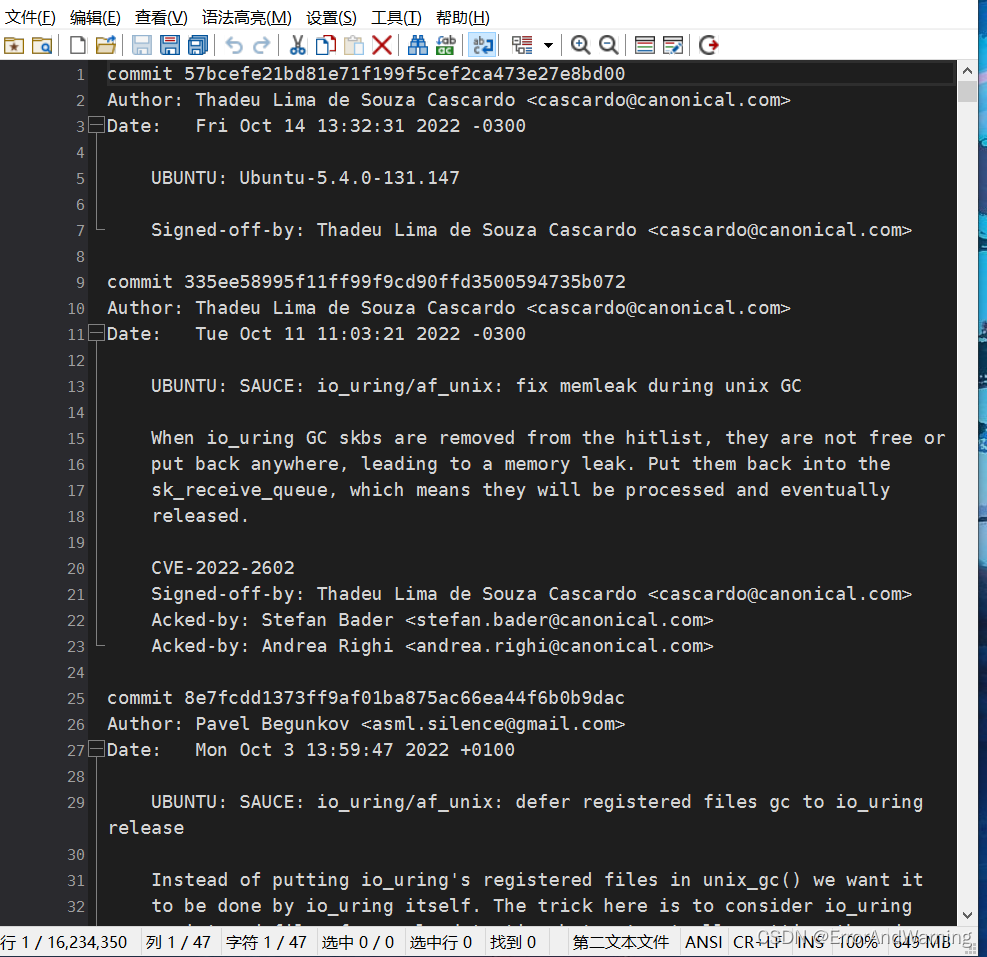This screenshot has width=987, height=957.
Task: Click status bar 选中行 0
Action: pyautogui.click(x=441, y=942)
